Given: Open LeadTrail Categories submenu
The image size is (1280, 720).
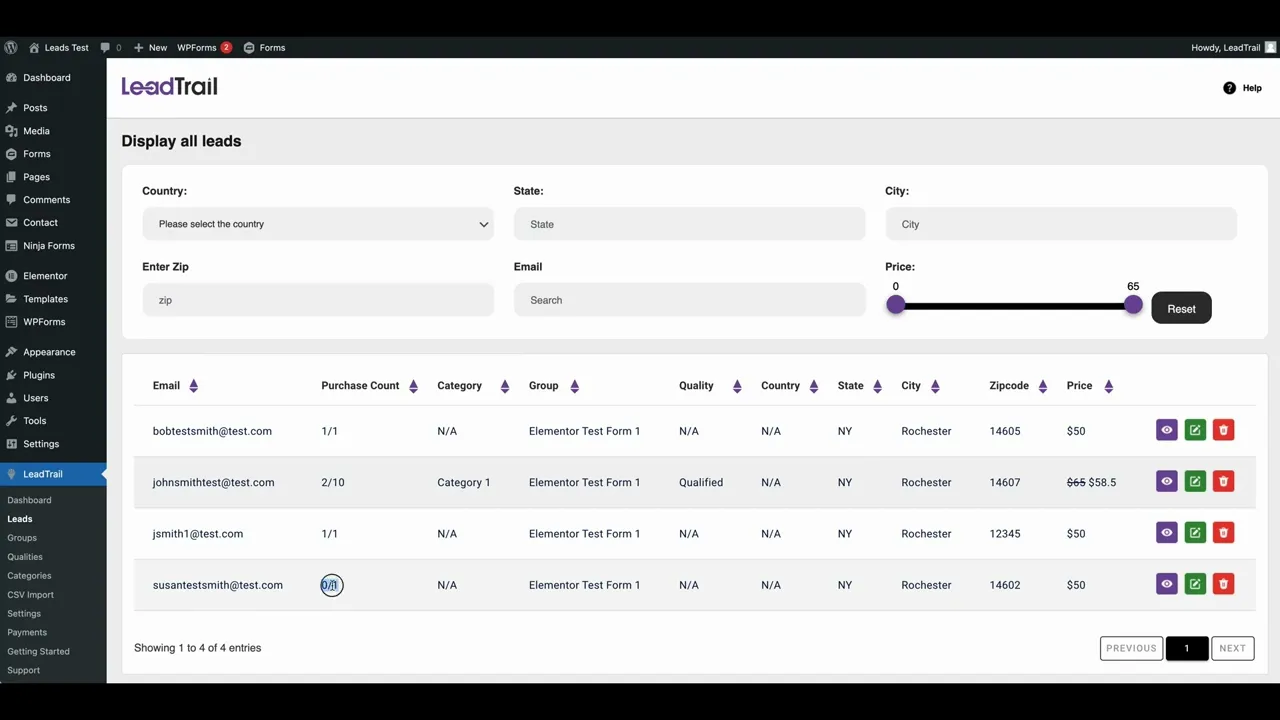Looking at the screenshot, I should pyautogui.click(x=29, y=576).
